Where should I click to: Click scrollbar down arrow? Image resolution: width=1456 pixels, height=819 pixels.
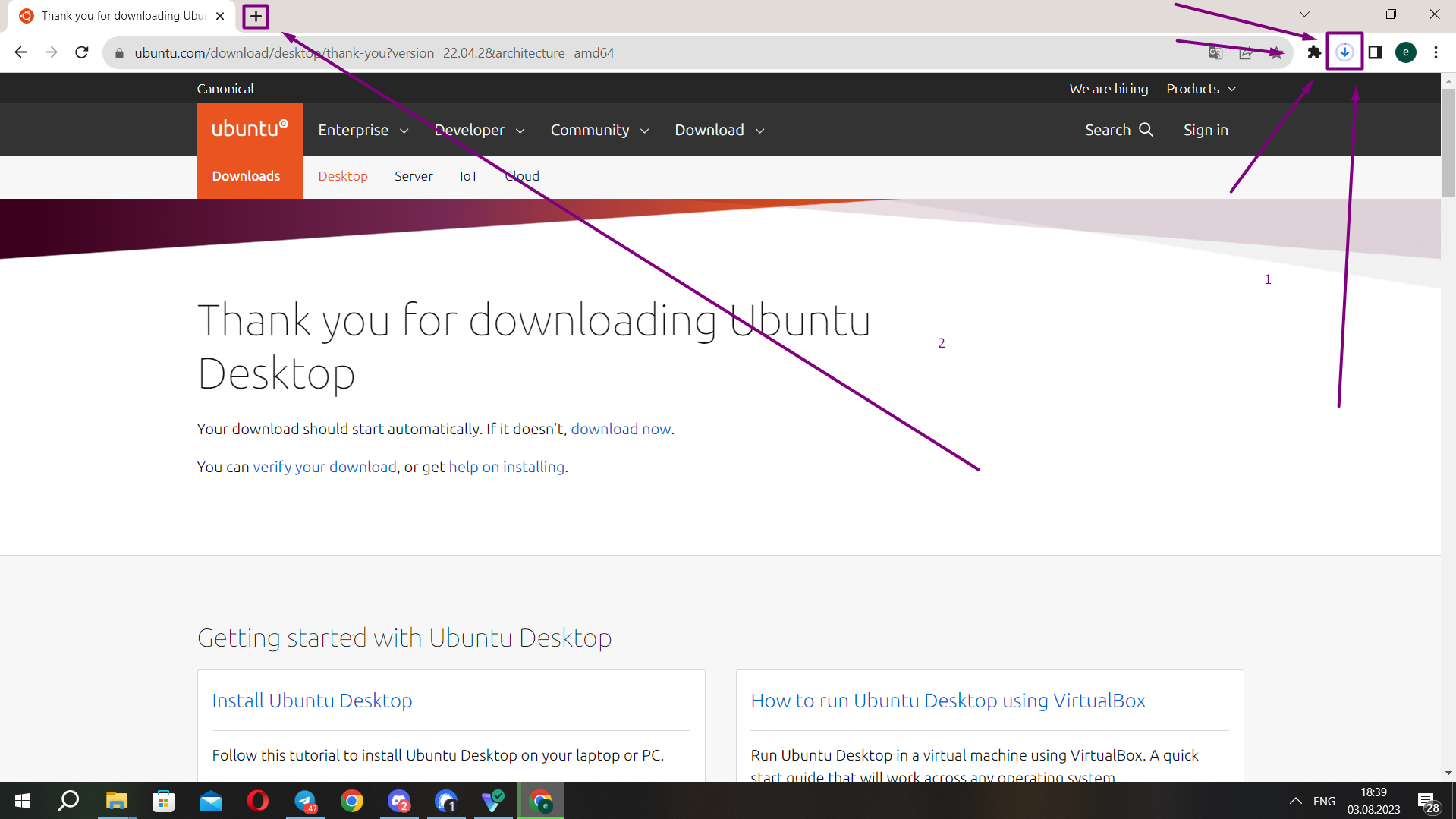tap(1448, 773)
